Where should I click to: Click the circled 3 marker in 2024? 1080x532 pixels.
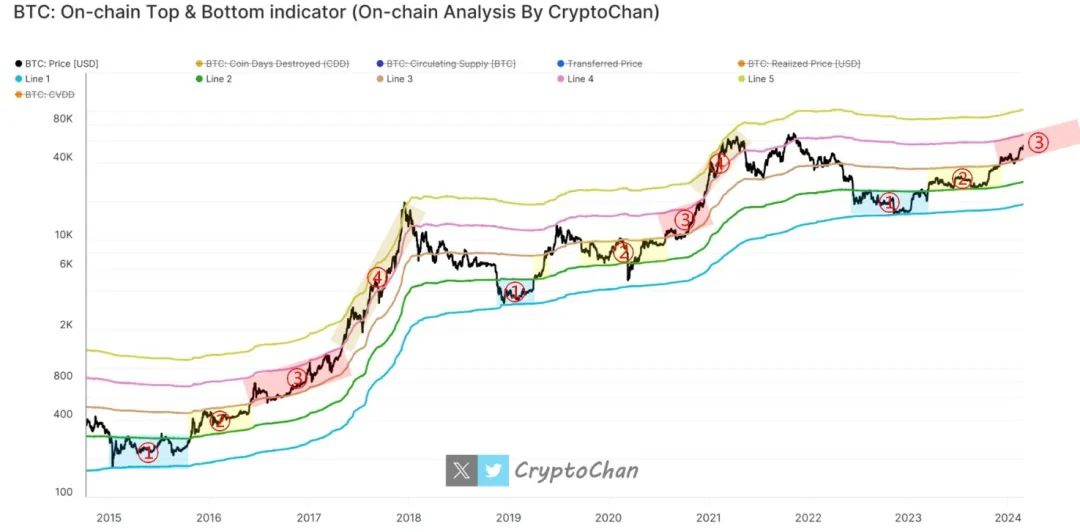pyautogui.click(x=1038, y=143)
